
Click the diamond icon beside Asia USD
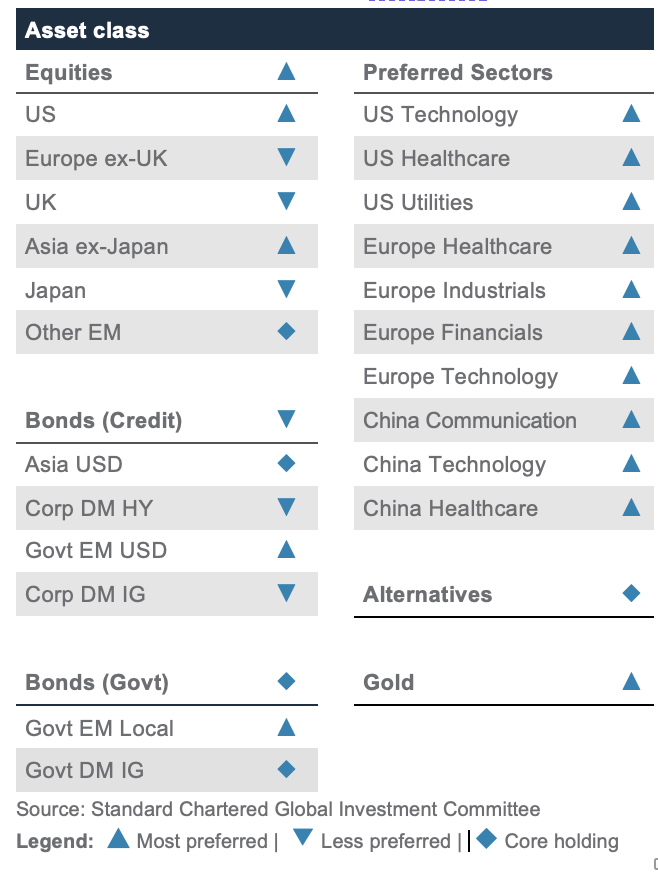pos(286,463)
